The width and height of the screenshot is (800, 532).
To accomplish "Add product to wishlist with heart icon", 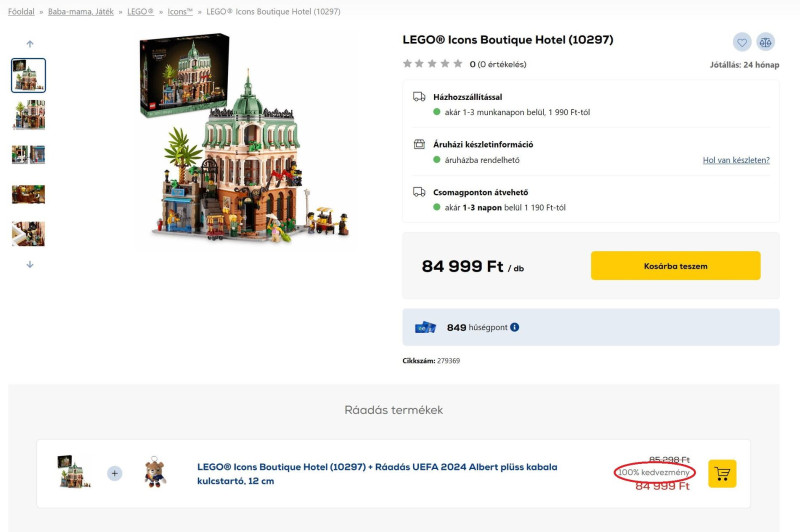I will [x=742, y=42].
